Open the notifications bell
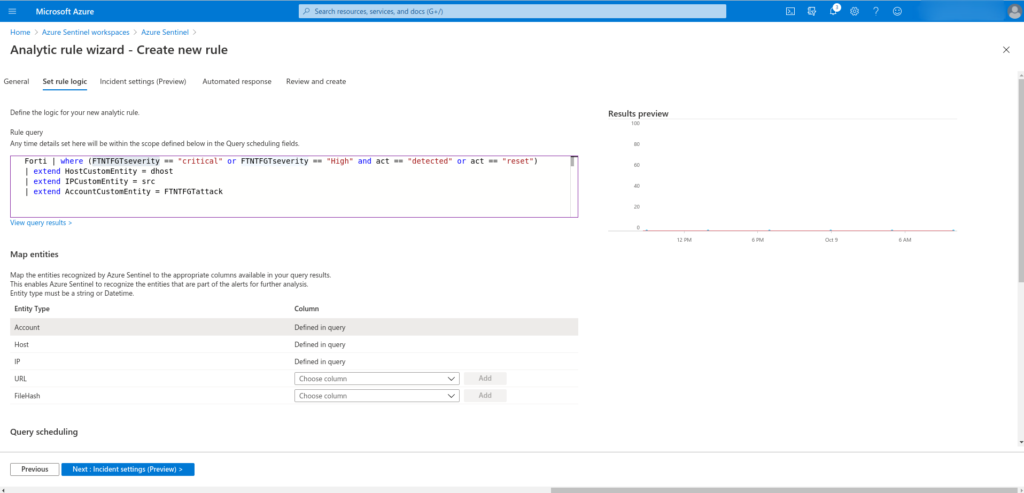 (833, 11)
